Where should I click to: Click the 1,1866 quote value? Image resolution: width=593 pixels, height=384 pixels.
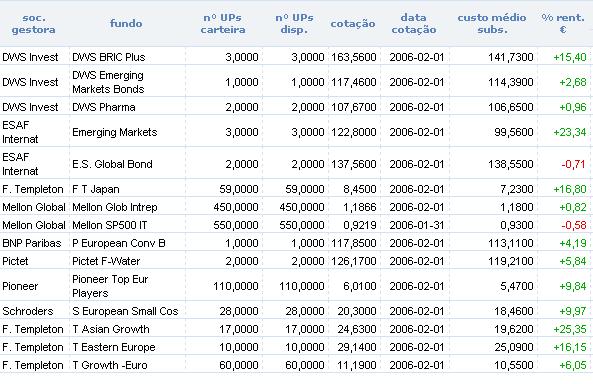[360, 207]
